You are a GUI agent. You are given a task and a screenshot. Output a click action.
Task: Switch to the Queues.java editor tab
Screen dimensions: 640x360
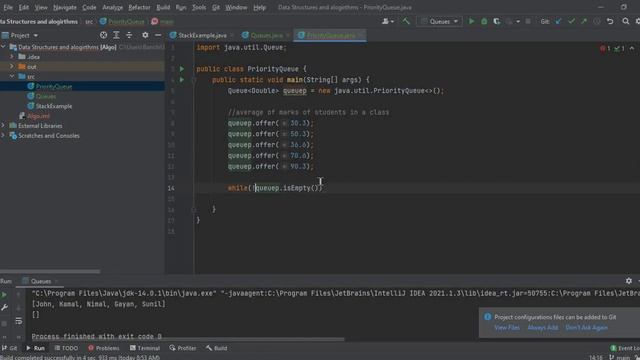point(265,36)
